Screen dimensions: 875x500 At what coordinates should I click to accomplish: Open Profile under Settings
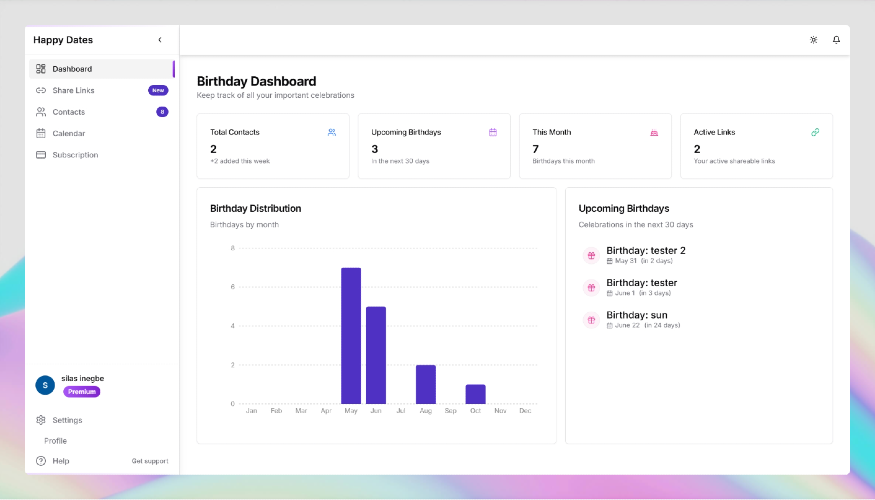pyautogui.click(x=55, y=441)
